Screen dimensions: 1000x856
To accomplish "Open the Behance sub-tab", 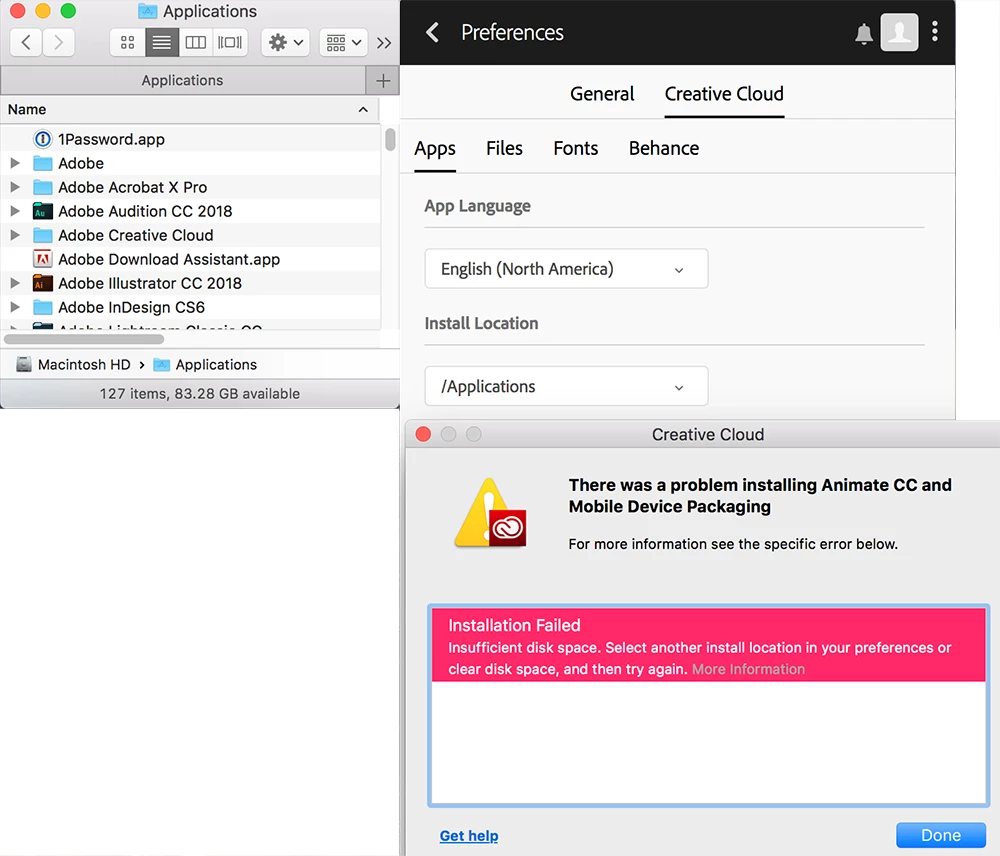I will click(x=663, y=149).
